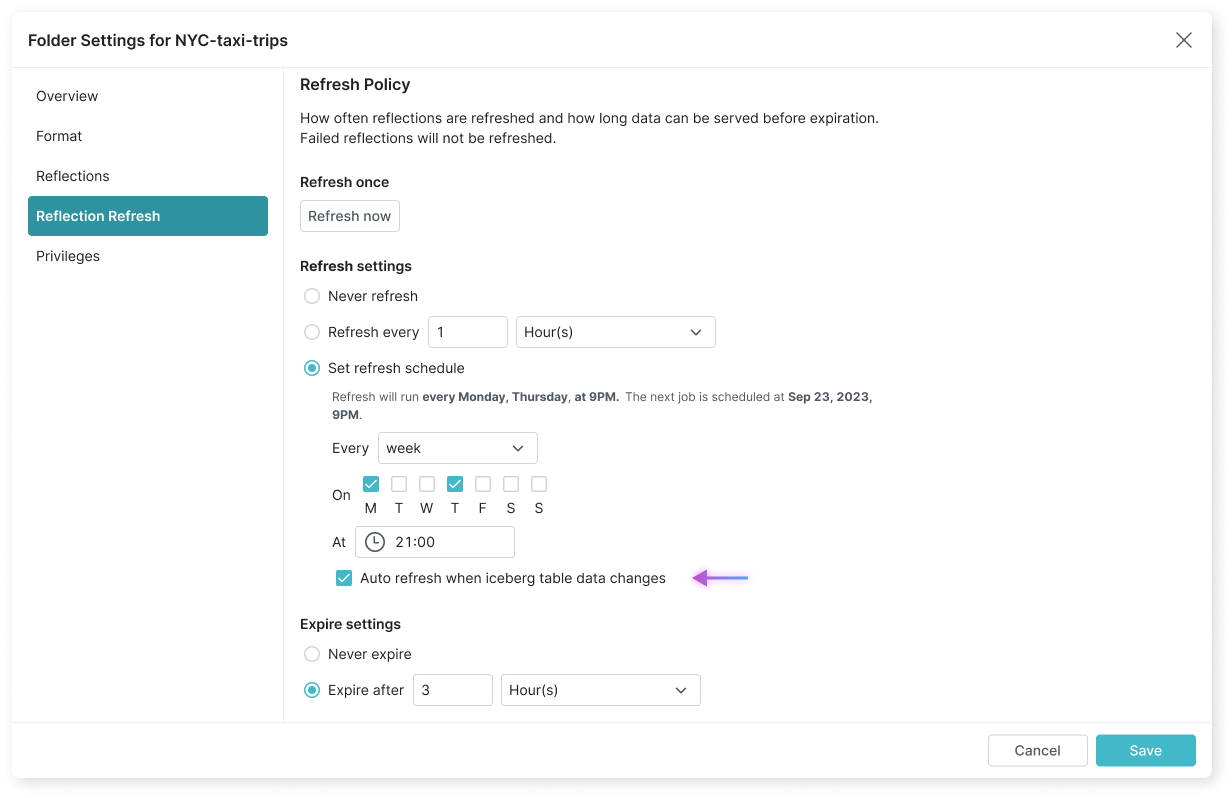Viewport: 1232px width, 798px height.
Task: Check the Saturday checkbox
Action: coord(511,484)
